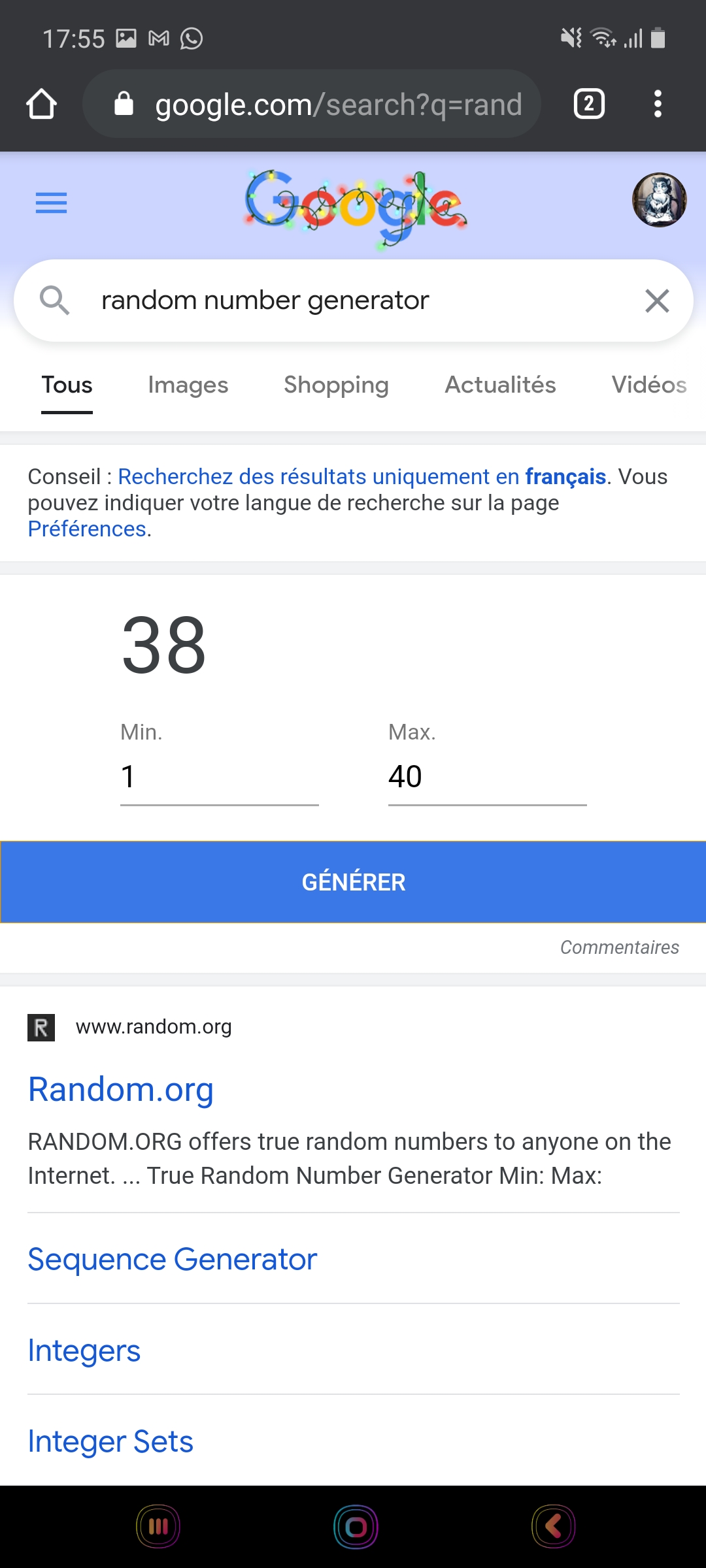Open the Préférences link
This screenshot has width=706, height=1568.
[x=87, y=529]
